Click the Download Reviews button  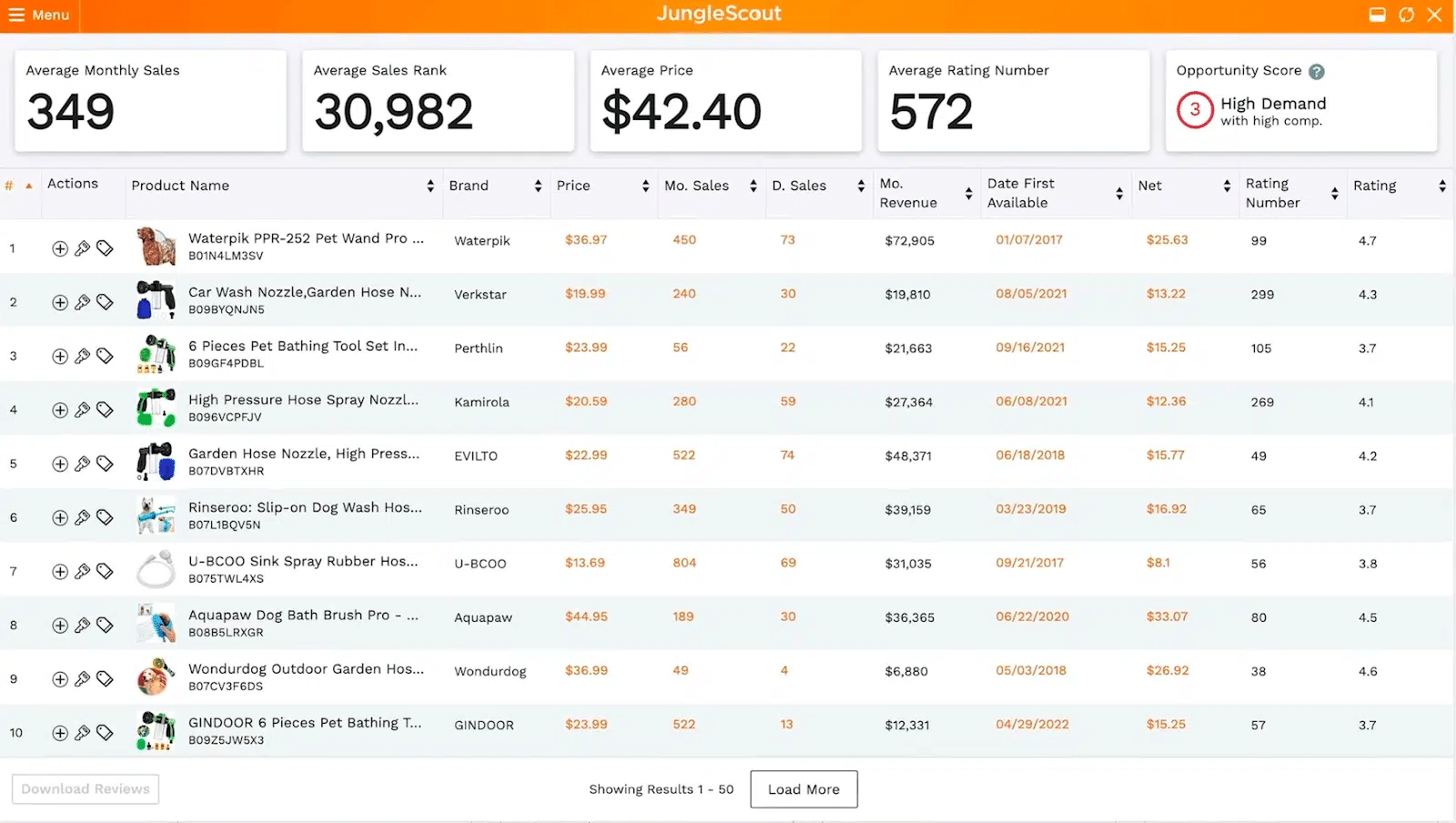(86, 789)
